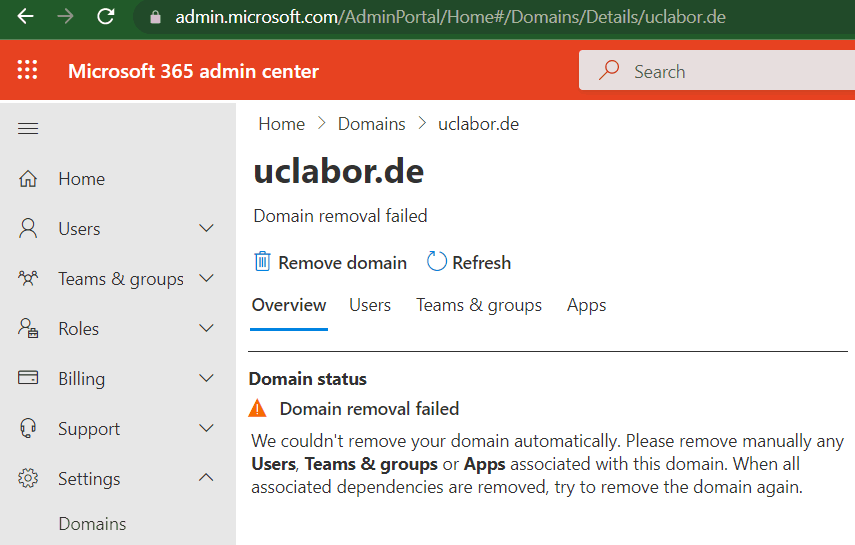
Task: Click the Settings gear icon in sidebar
Action: point(28,478)
